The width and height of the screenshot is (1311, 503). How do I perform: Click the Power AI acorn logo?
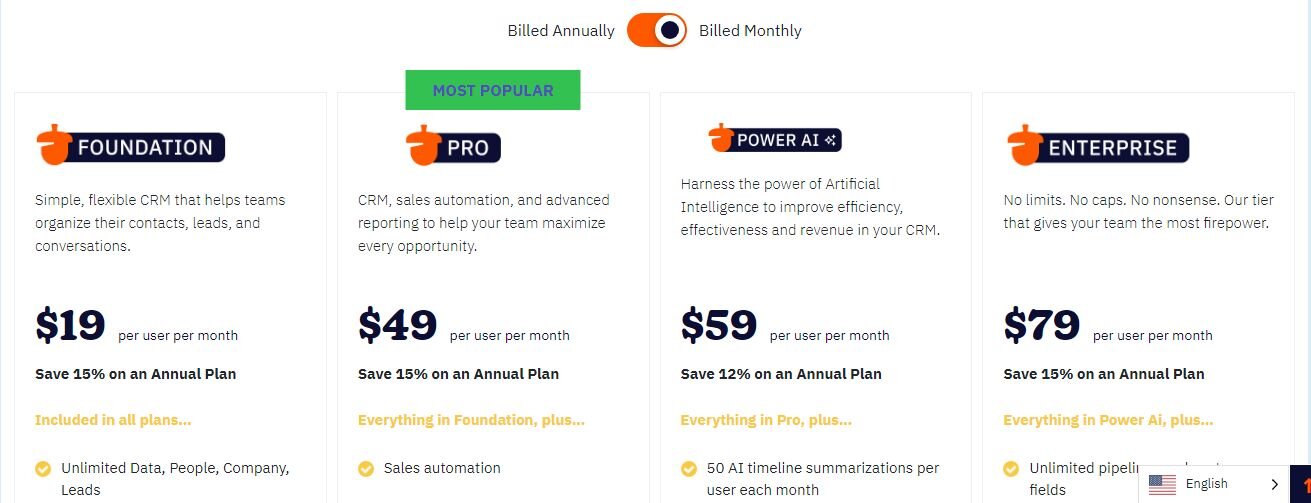(x=720, y=138)
